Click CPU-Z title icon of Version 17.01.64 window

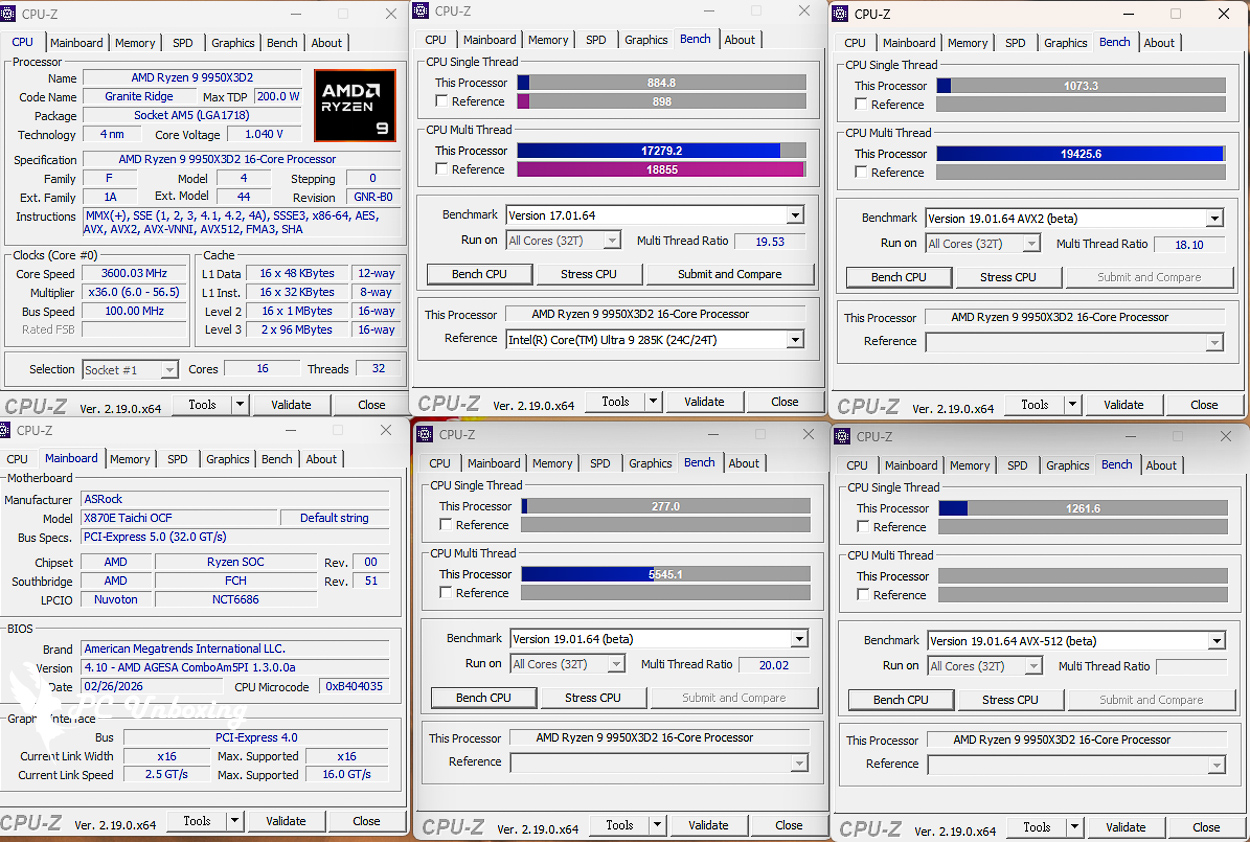[x=421, y=11]
